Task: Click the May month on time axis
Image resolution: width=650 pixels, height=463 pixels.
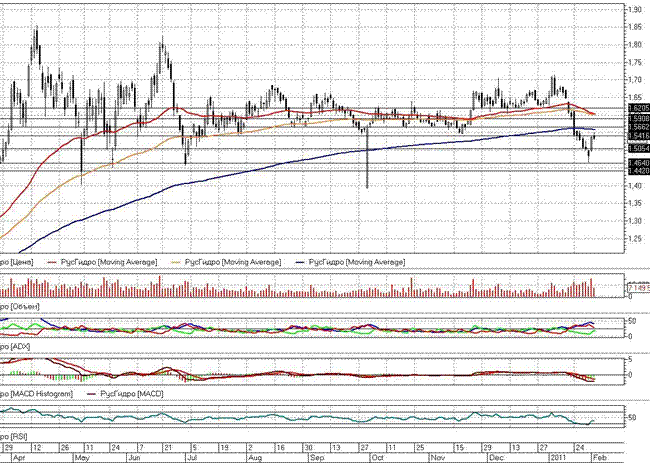Action: 83,456
